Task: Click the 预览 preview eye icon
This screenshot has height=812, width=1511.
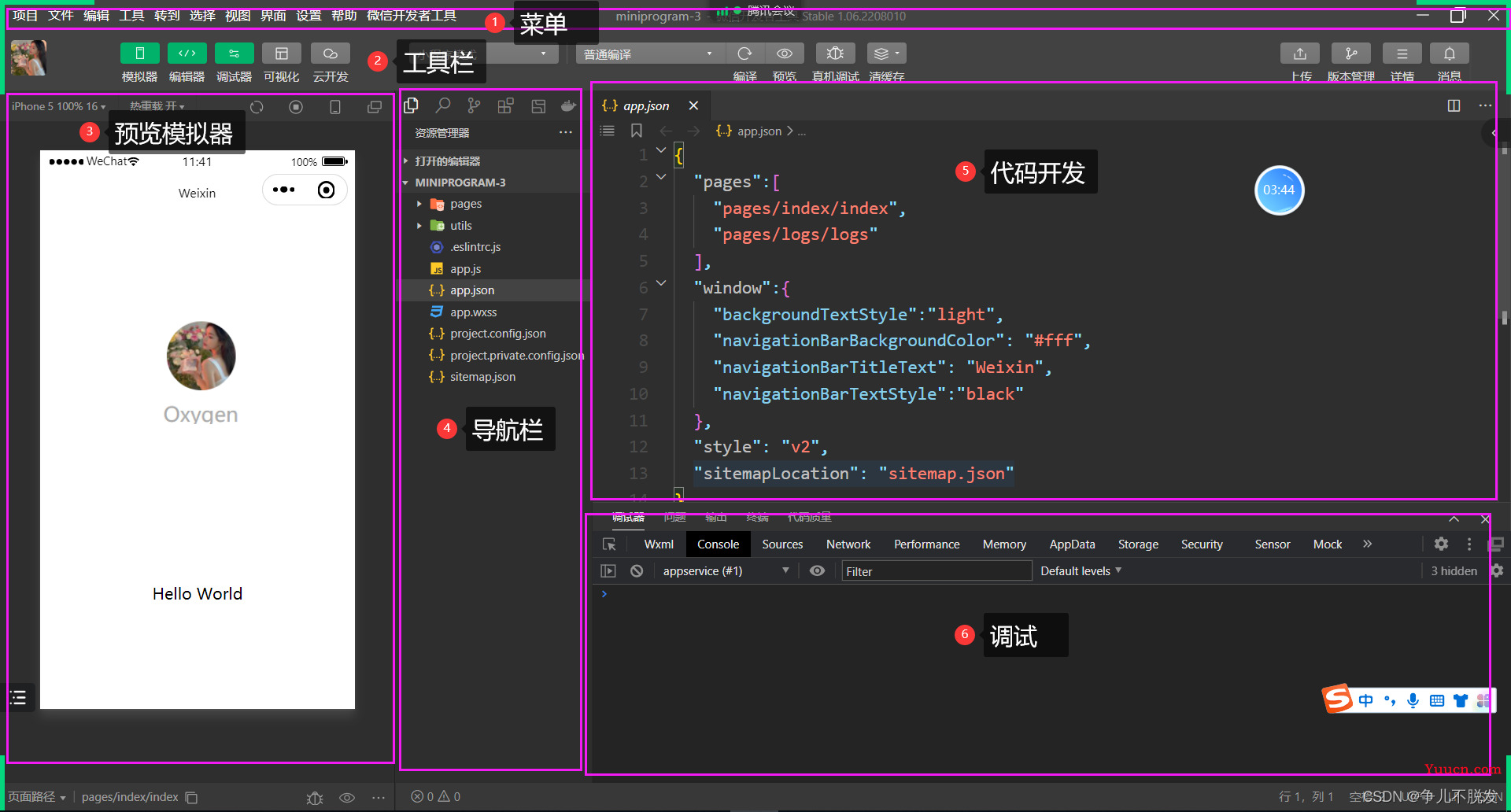Action: point(784,54)
